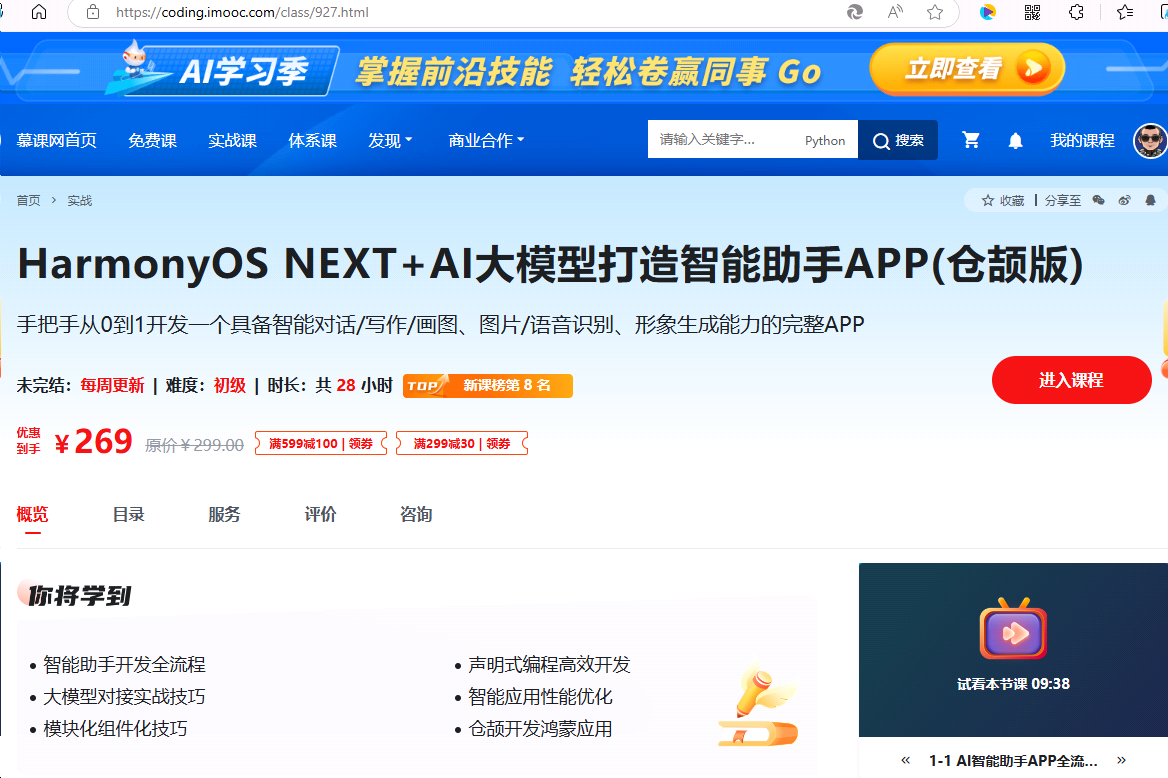Click the TOP 新课榜第8名 badge

coord(488,385)
